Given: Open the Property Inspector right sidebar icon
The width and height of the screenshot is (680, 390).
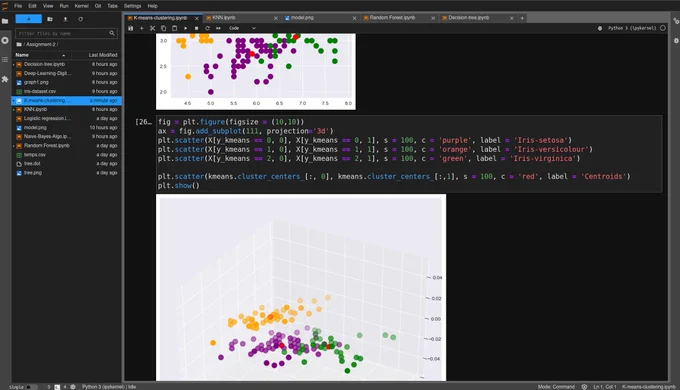Looking at the screenshot, I should [676, 21].
